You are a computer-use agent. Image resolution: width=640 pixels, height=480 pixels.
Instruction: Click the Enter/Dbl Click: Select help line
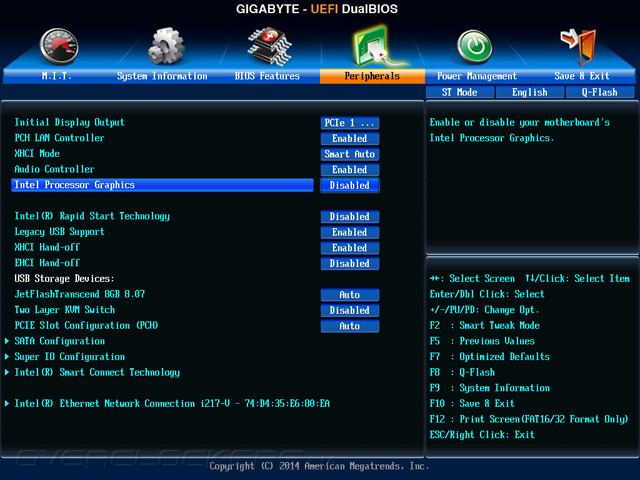[x=487, y=294]
